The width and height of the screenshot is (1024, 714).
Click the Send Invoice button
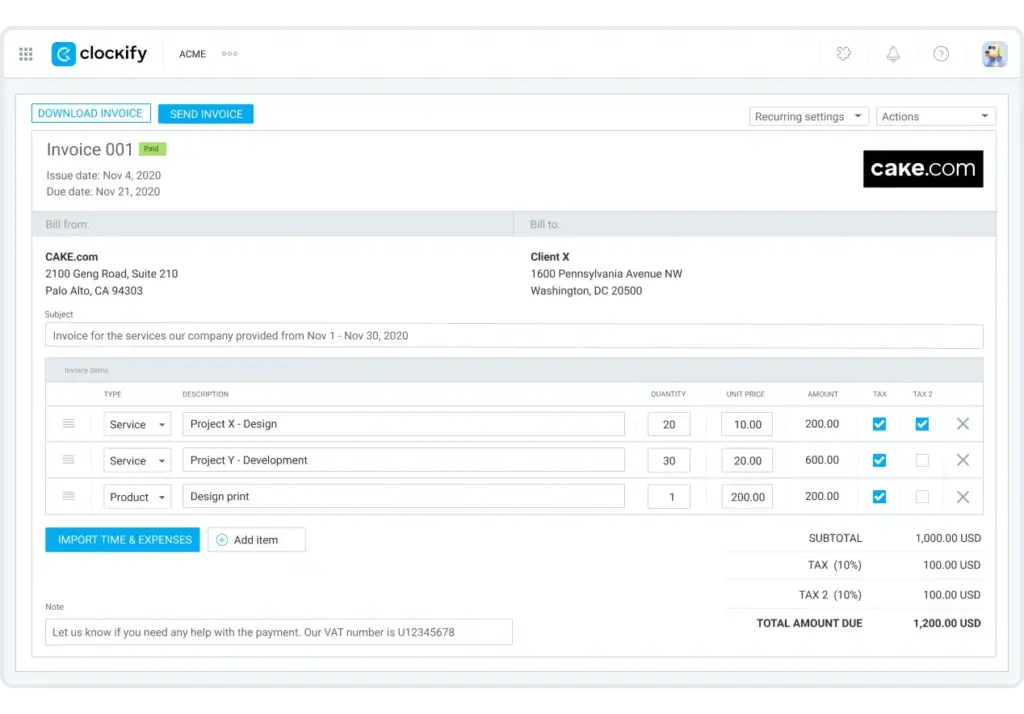(206, 114)
